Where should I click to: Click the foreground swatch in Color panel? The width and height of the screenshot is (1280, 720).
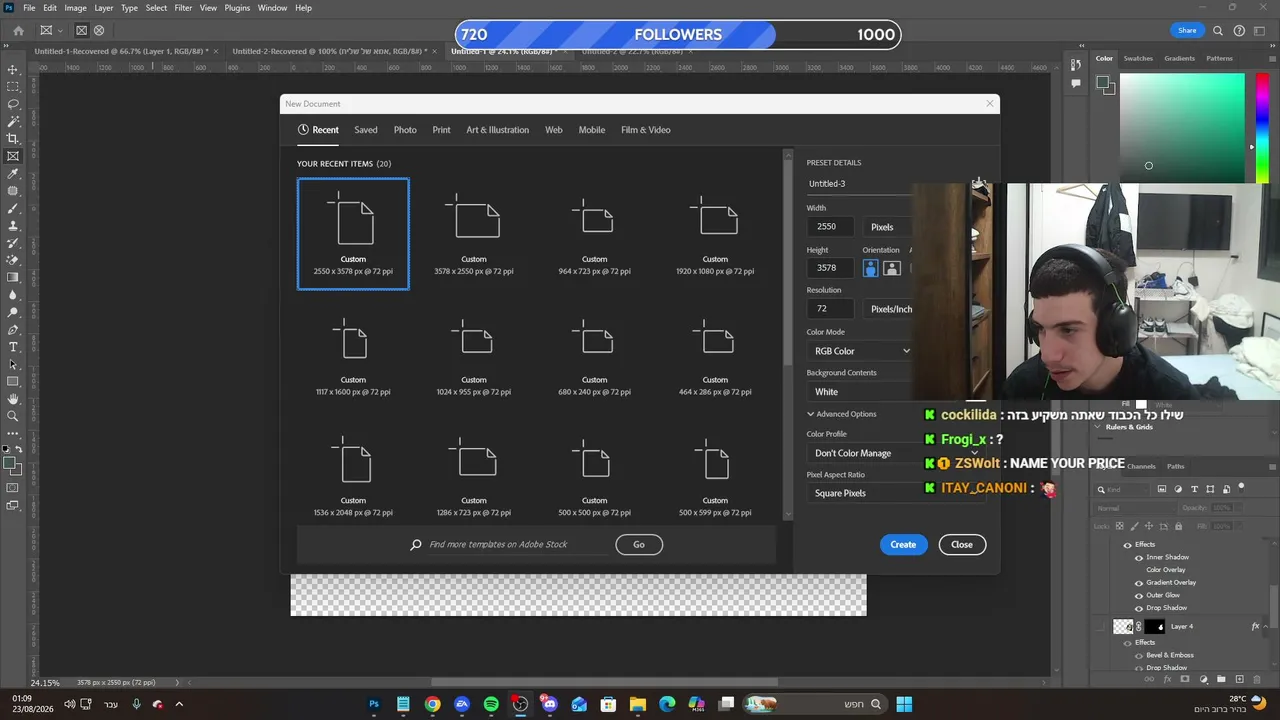coord(1103,83)
